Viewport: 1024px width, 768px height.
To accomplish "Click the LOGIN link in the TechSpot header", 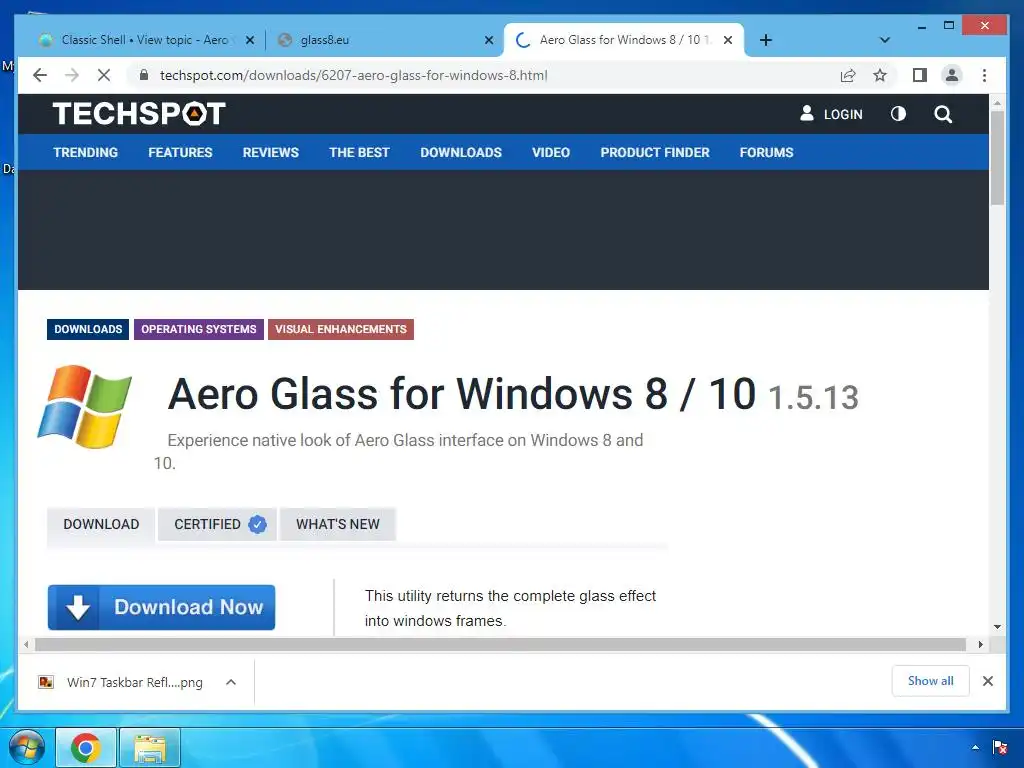I will (x=831, y=114).
